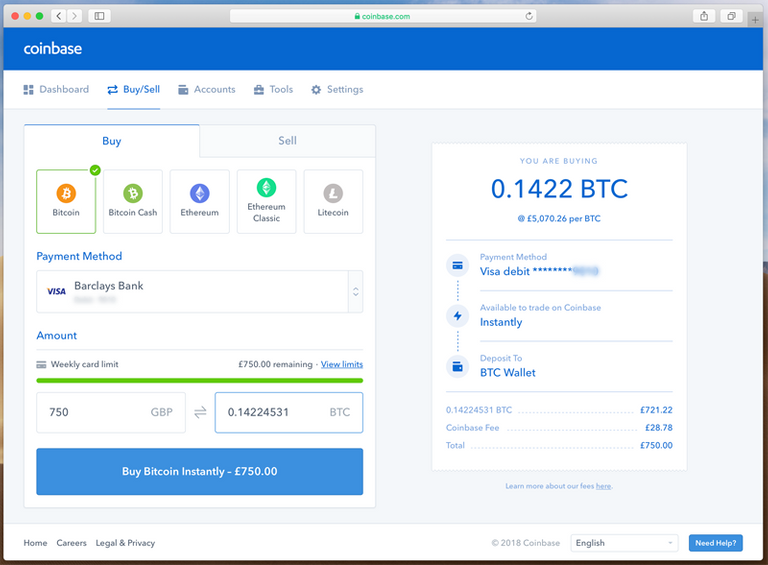Open the Settings navigation item
The height and width of the screenshot is (565, 768).
(337, 90)
